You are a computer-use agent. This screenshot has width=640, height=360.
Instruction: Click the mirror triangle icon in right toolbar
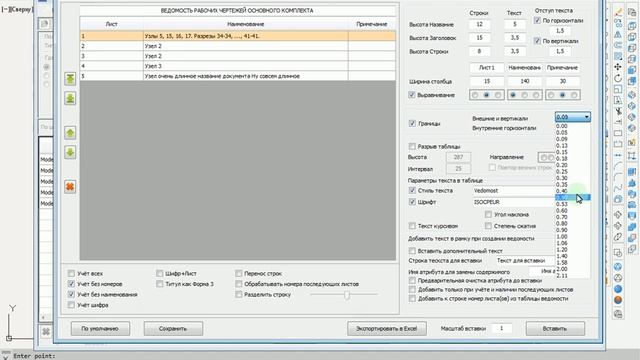(618, 34)
